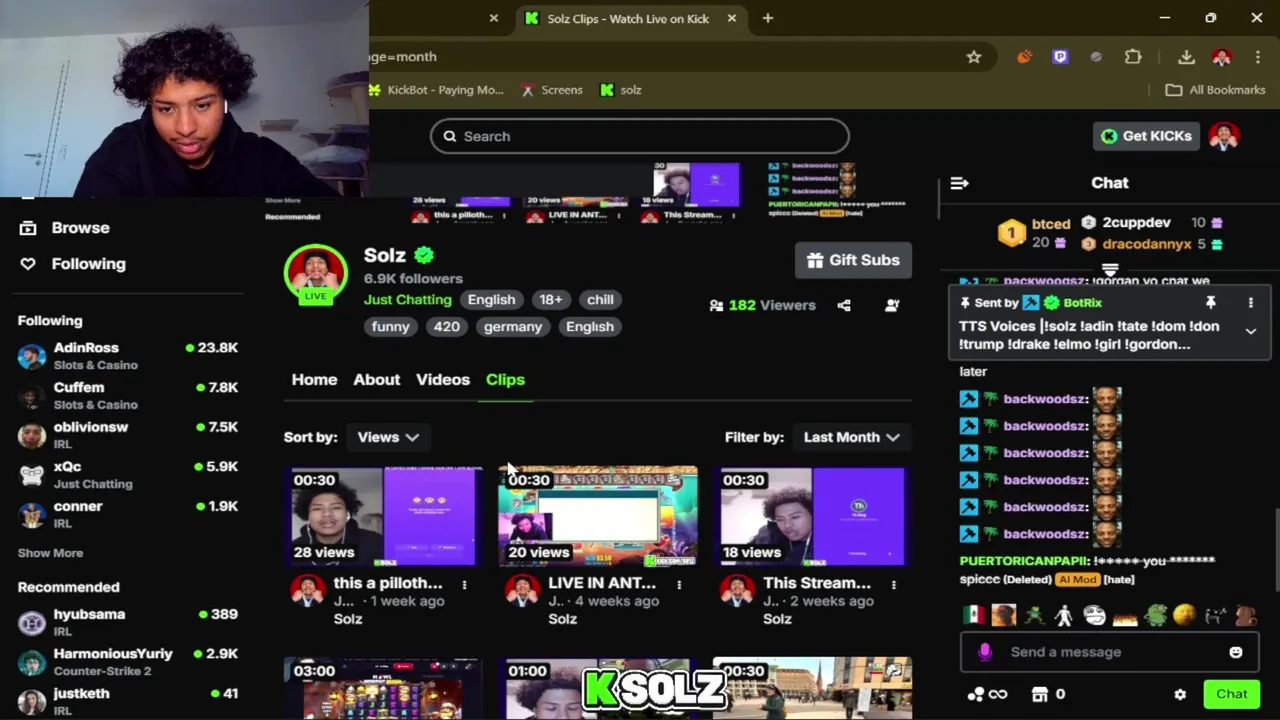
Task: Open the 20 views clip thumbnail
Action: pos(598,516)
